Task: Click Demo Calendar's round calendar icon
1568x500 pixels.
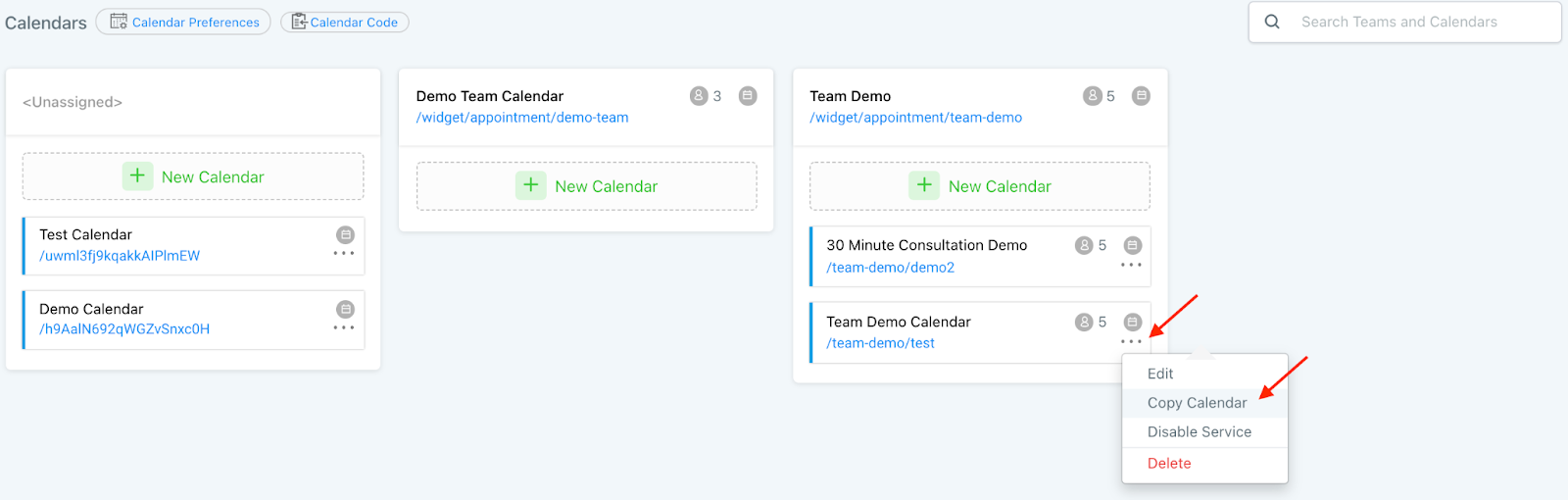Action: click(345, 309)
